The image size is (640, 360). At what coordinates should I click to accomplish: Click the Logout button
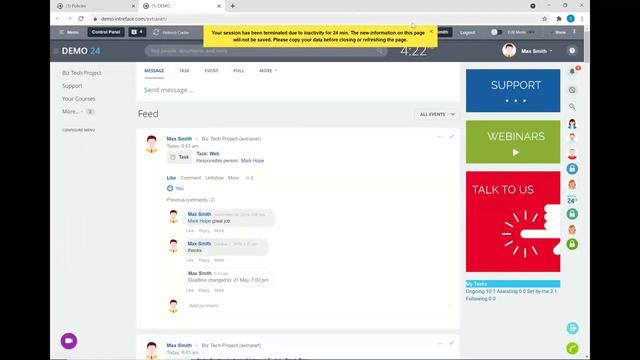click(467, 32)
